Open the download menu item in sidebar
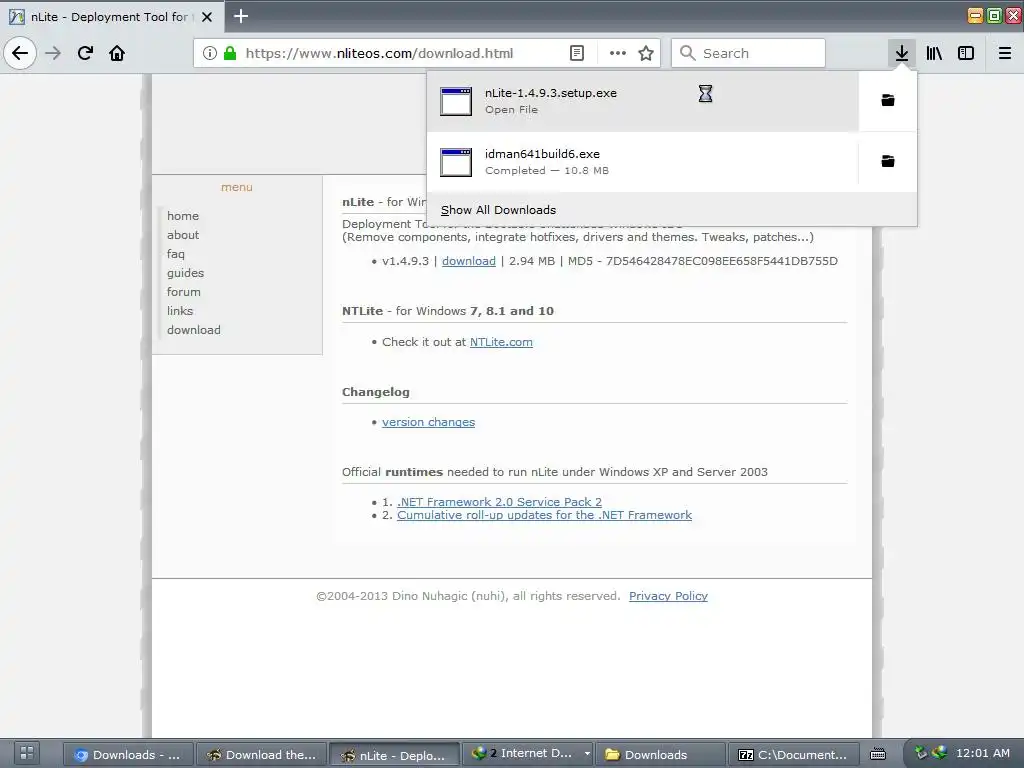Viewport: 1024px width, 768px height. (x=193, y=329)
